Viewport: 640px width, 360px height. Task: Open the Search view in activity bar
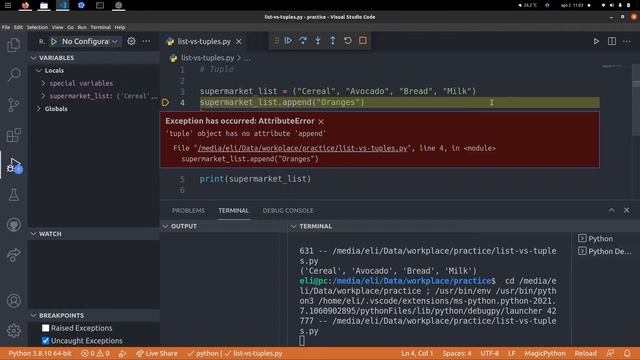coord(13,75)
